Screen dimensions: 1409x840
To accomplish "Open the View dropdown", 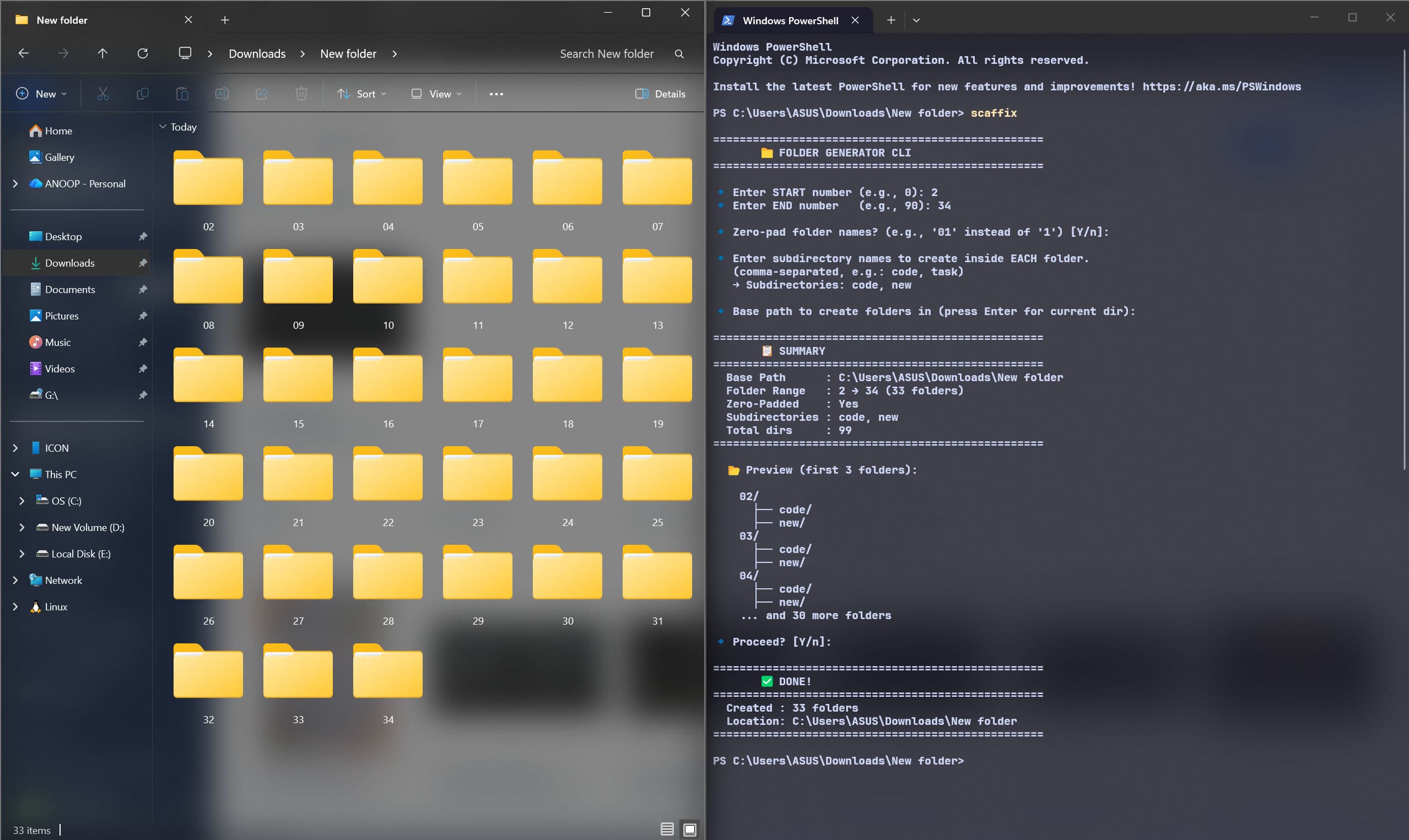I will [x=436, y=94].
